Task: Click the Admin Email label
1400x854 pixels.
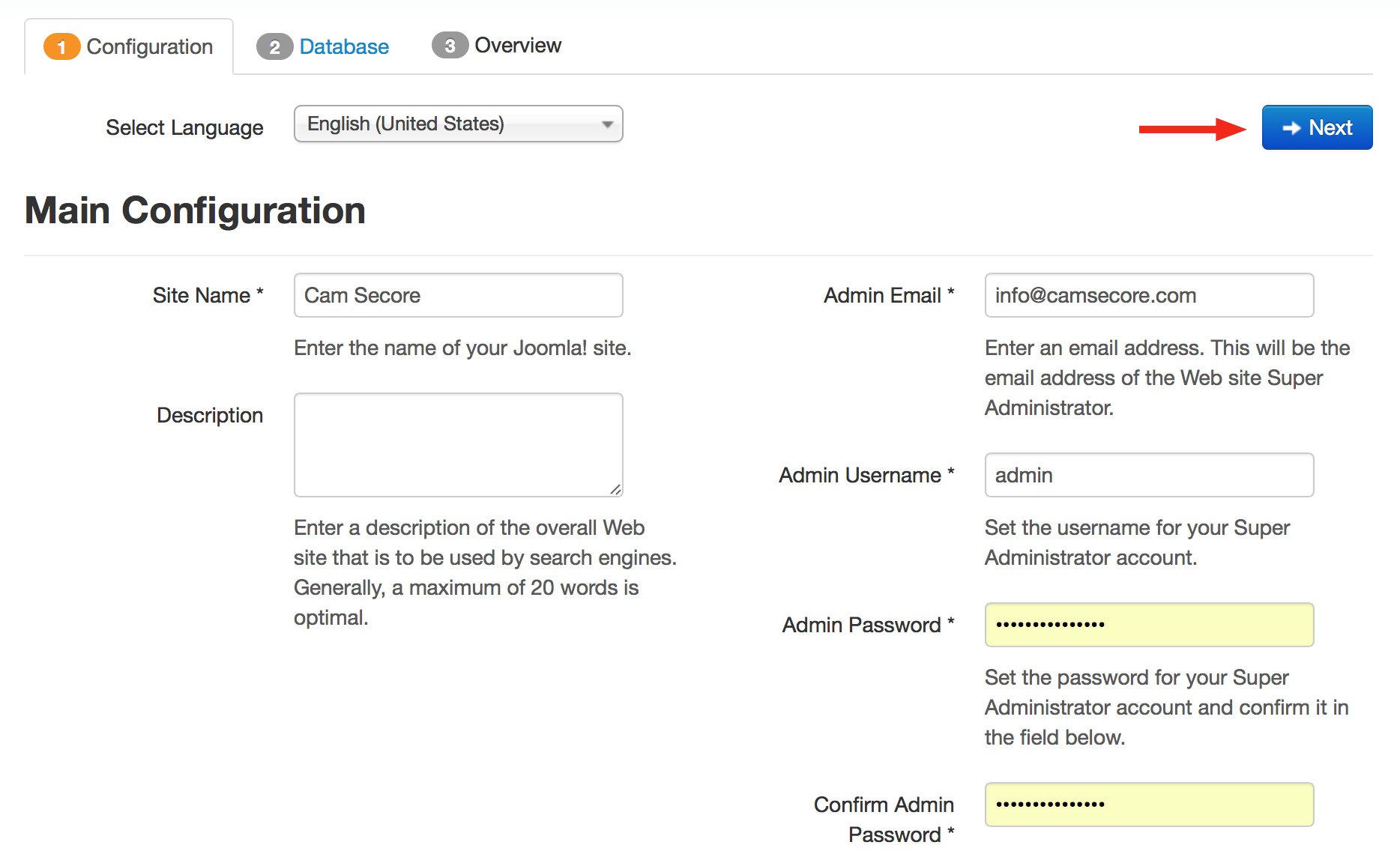Action: [x=883, y=296]
